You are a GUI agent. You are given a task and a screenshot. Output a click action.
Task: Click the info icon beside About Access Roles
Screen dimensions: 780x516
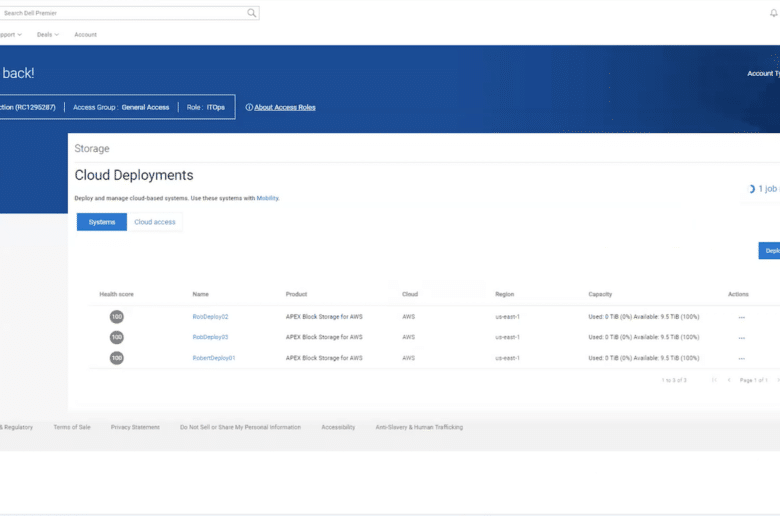(x=249, y=107)
